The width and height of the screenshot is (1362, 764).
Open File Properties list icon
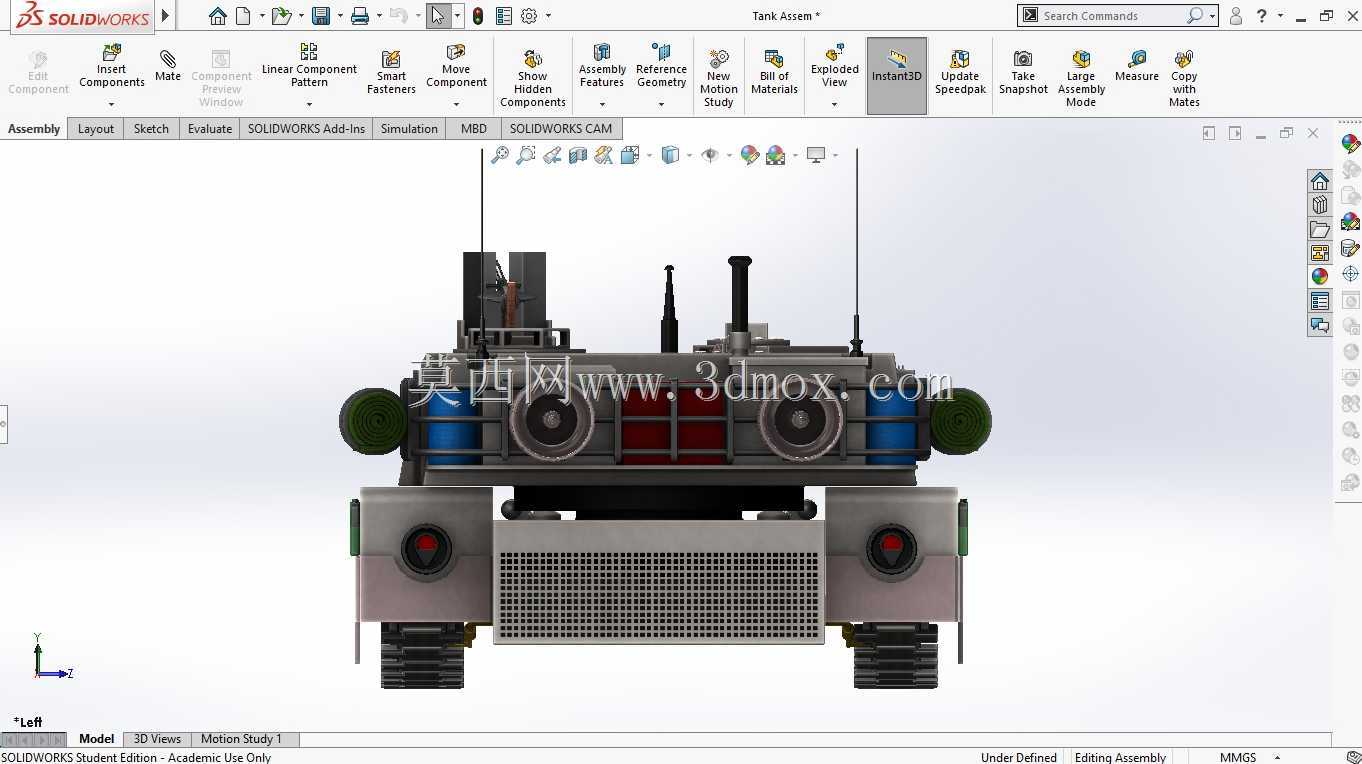pos(504,16)
